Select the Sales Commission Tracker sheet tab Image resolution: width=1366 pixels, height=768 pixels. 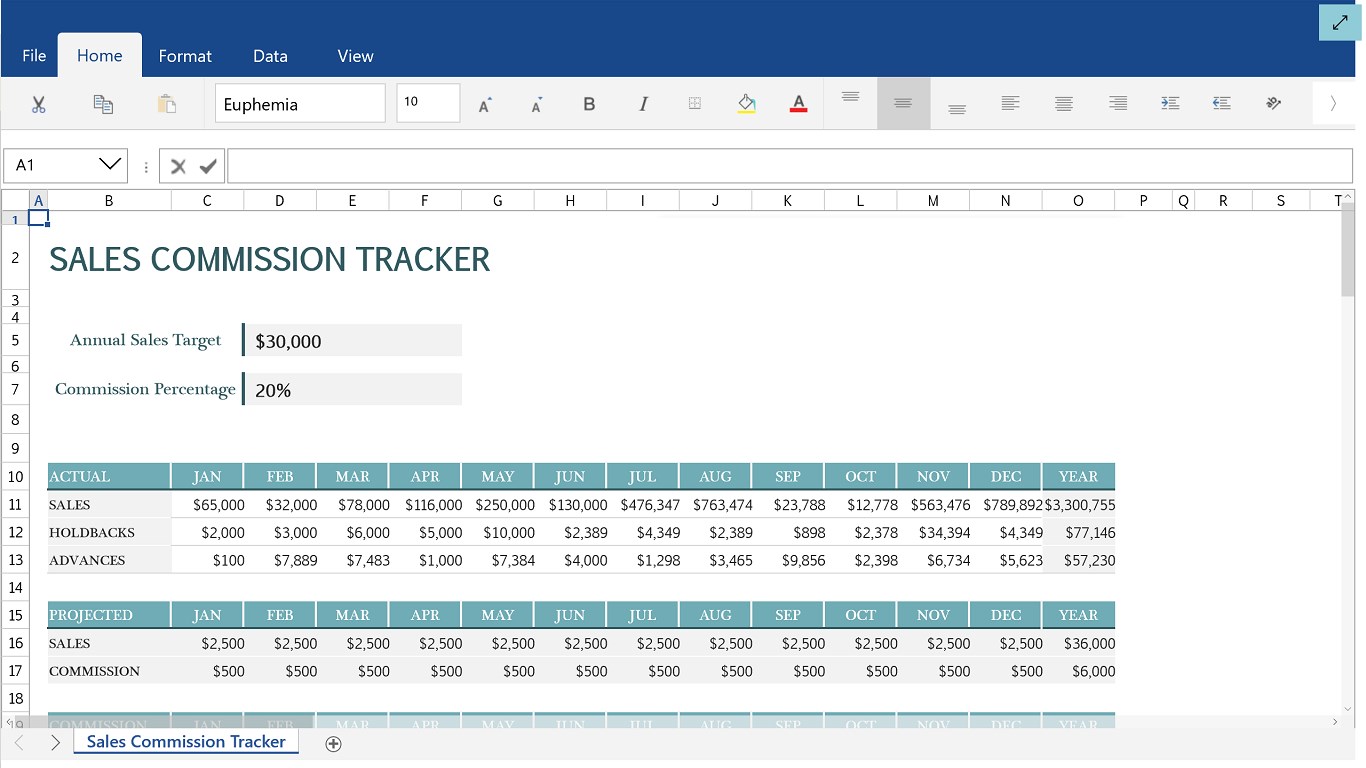point(186,742)
